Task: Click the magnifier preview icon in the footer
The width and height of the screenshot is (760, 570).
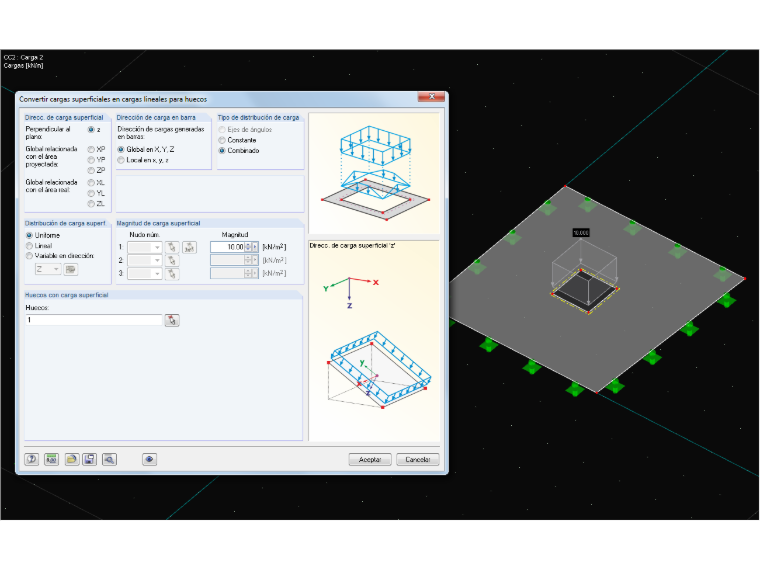Action: pyautogui.click(x=110, y=459)
